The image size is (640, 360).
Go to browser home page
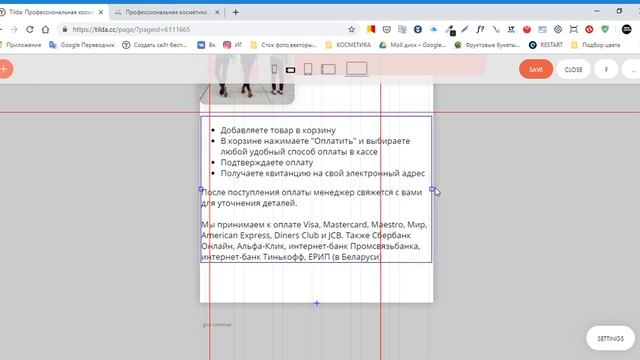pyautogui.click(x=45, y=29)
